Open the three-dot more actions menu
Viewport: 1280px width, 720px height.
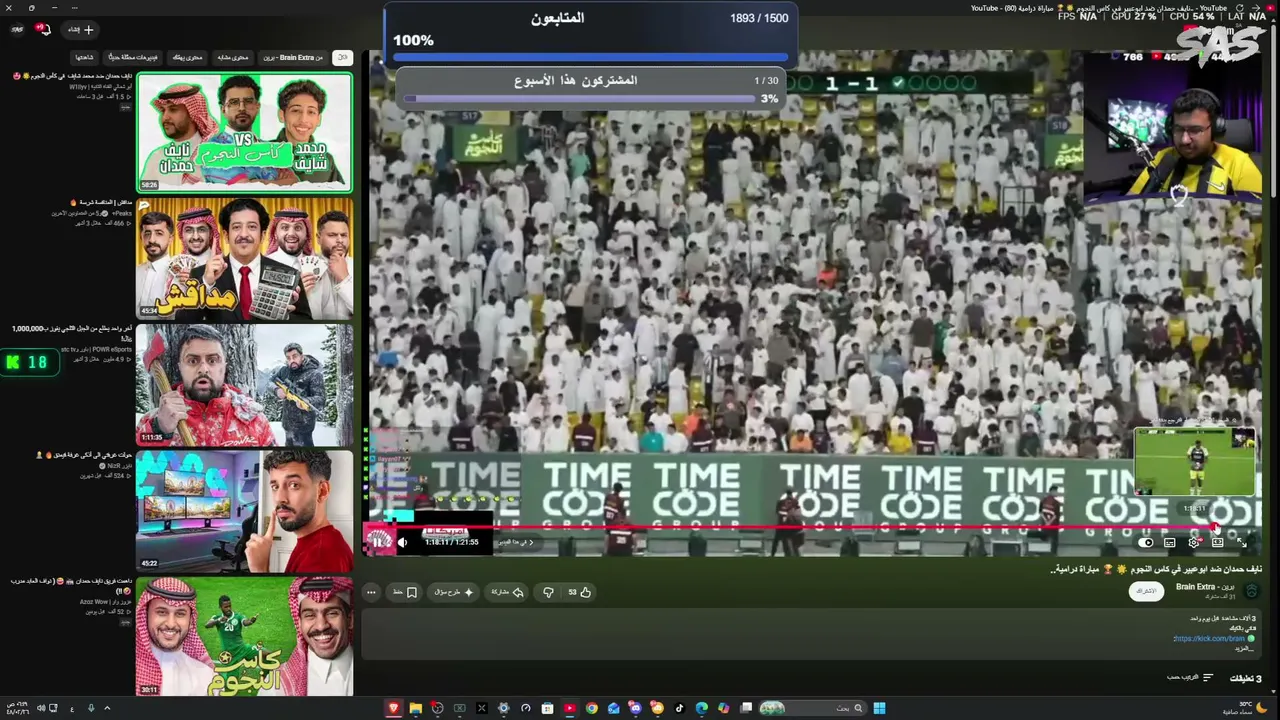(x=371, y=592)
